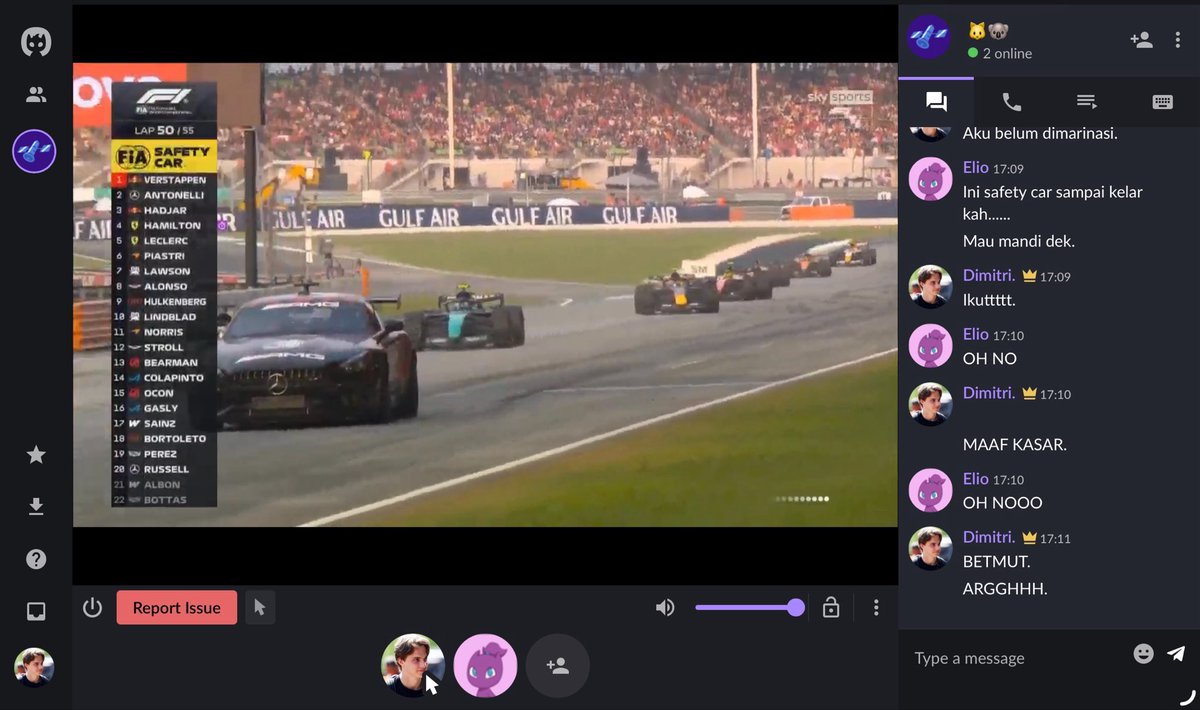Image resolution: width=1200 pixels, height=710 pixels.
Task: Click Elio's avatar beside OH NOOO message
Action: 930,490
